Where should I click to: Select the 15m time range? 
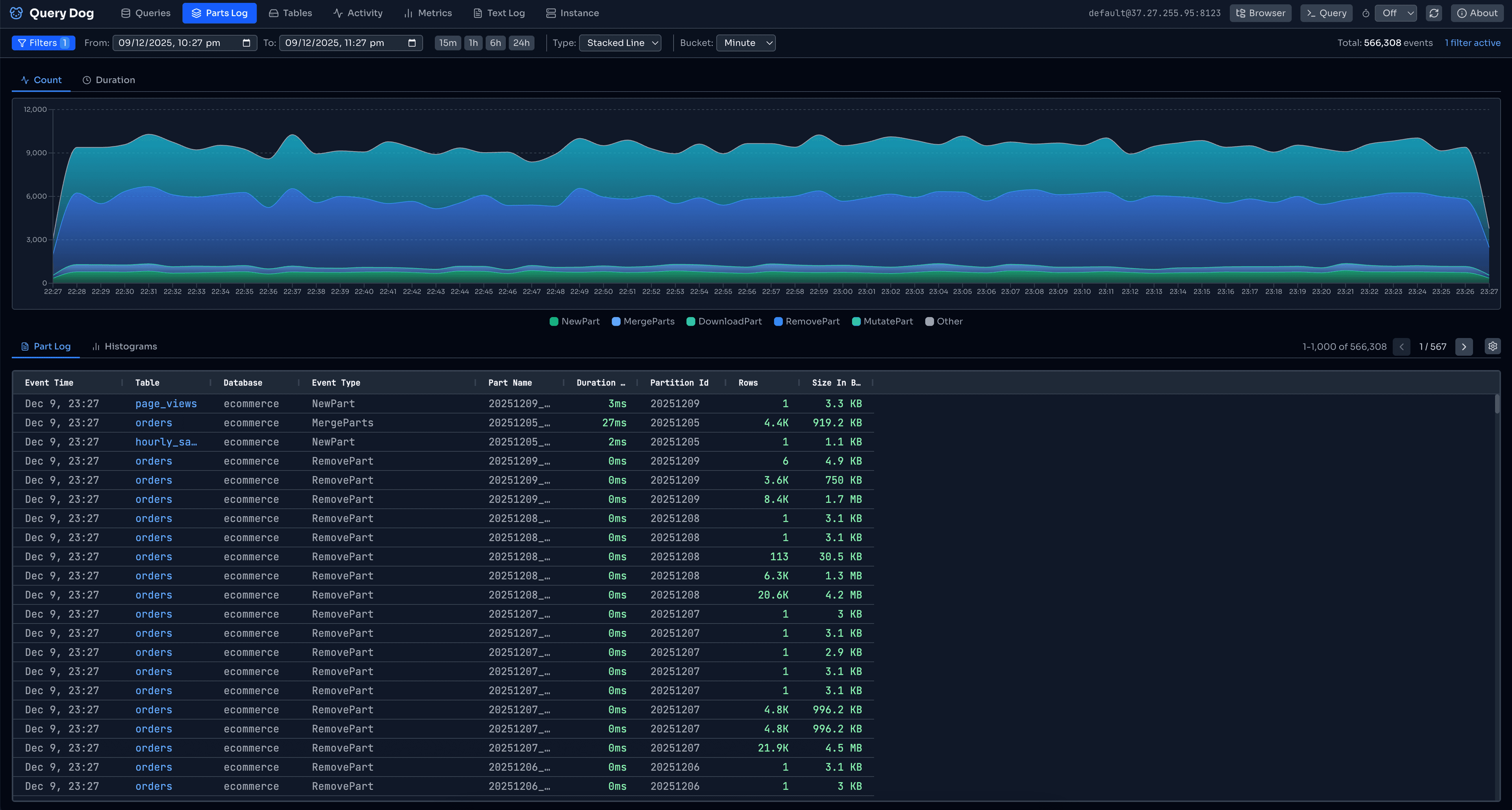[448, 43]
